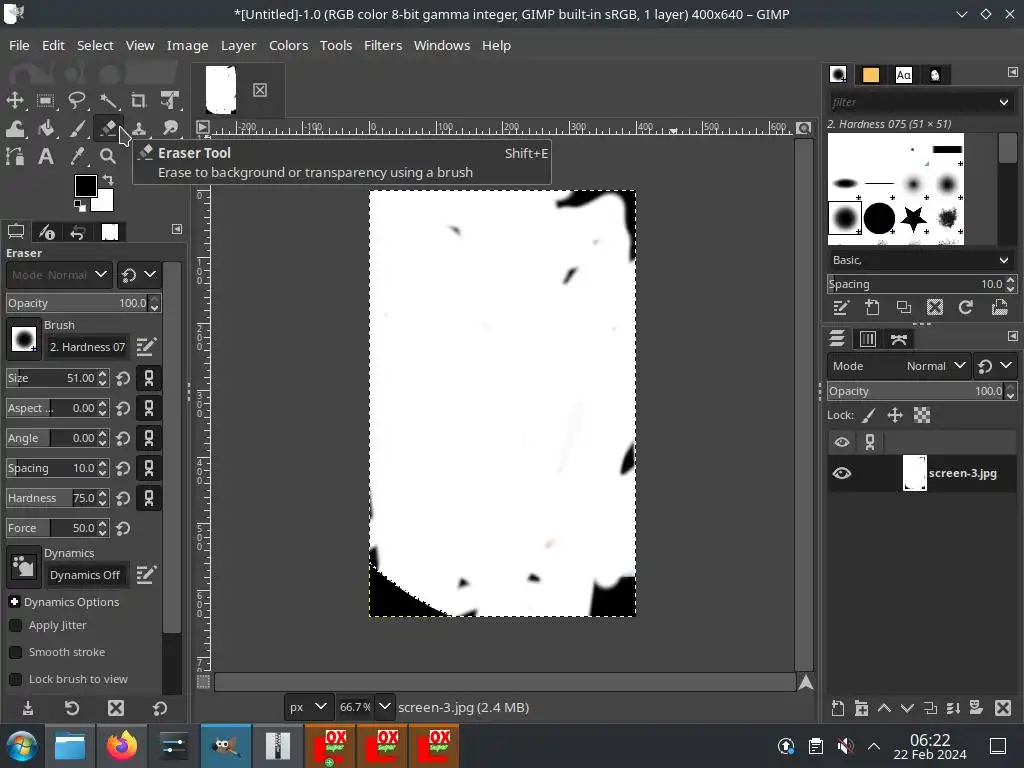Image resolution: width=1024 pixels, height=768 pixels.
Task: Open the Eraser Mode Normal dropdown
Action: tap(59, 275)
